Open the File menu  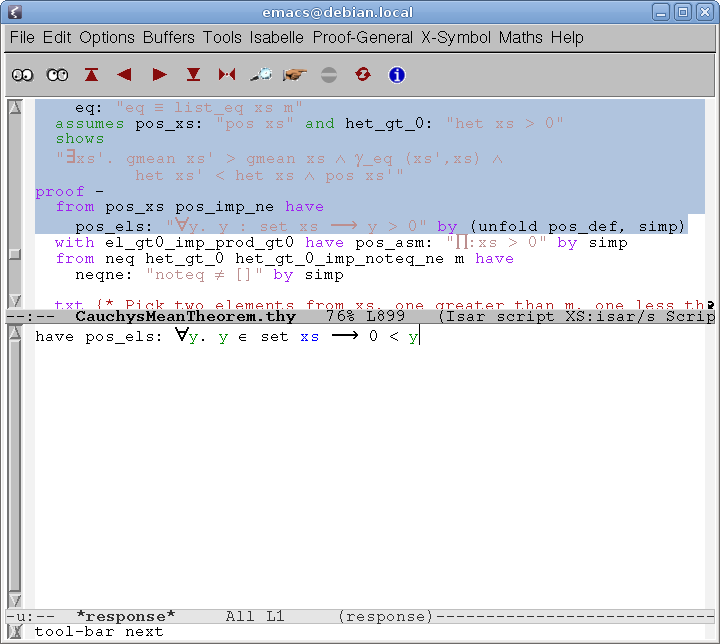(x=22, y=37)
